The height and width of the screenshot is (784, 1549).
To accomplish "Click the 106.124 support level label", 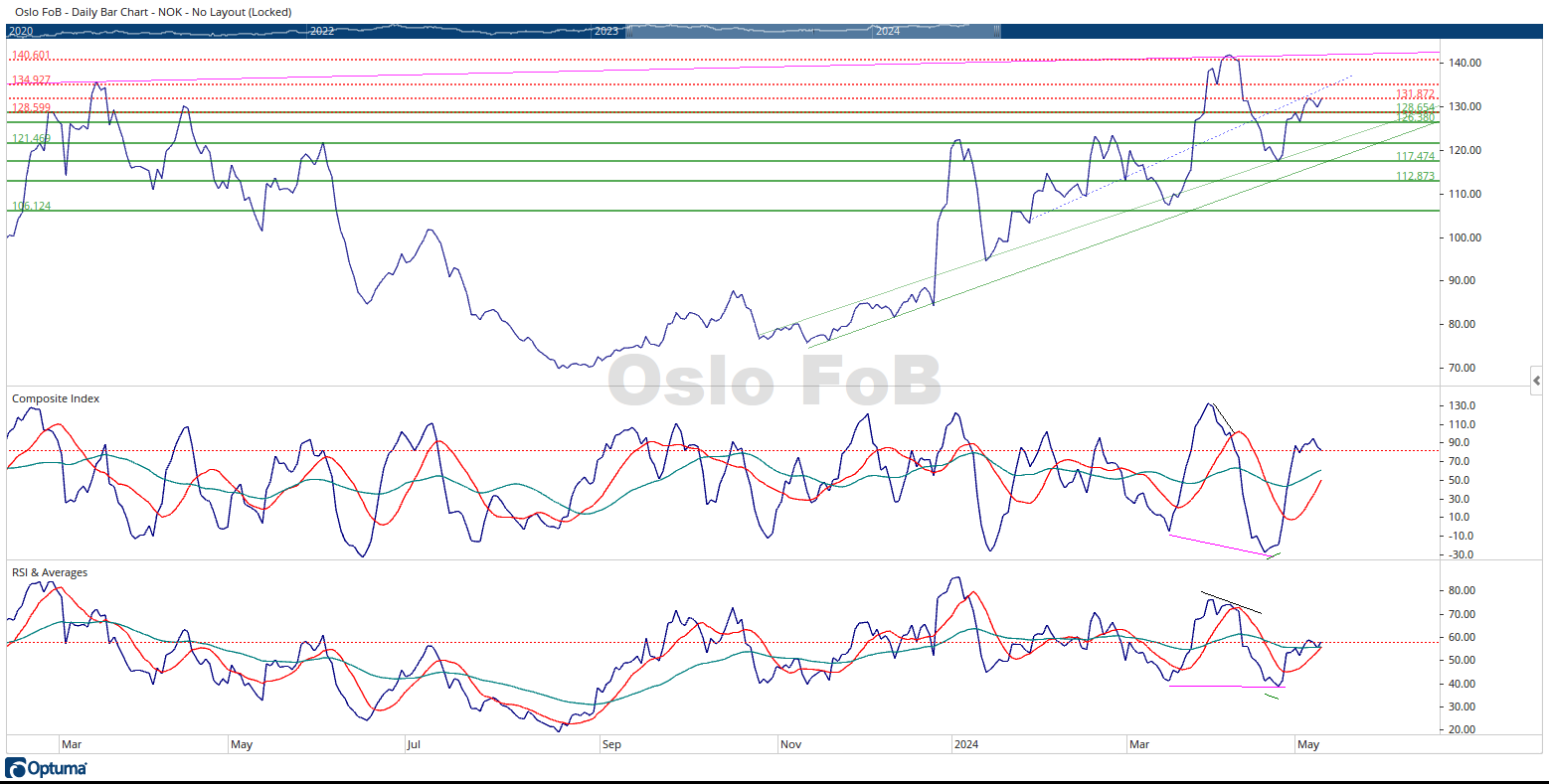I will [x=31, y=206].
